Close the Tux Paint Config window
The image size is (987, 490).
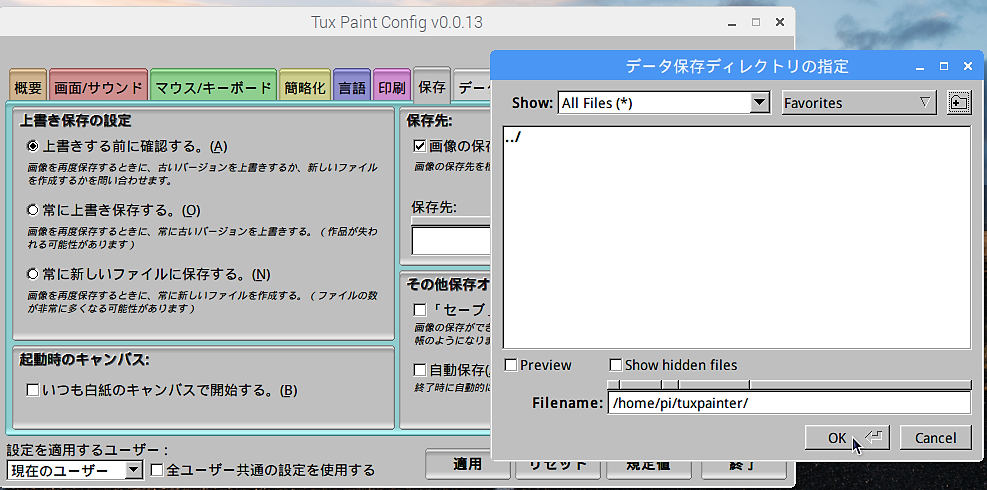click(x=780, y=23)
